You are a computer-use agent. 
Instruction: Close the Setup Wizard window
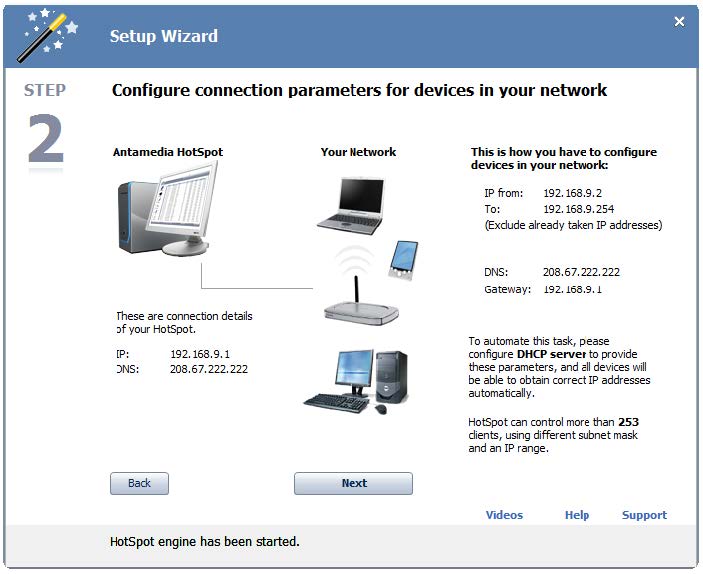(679, 22)
